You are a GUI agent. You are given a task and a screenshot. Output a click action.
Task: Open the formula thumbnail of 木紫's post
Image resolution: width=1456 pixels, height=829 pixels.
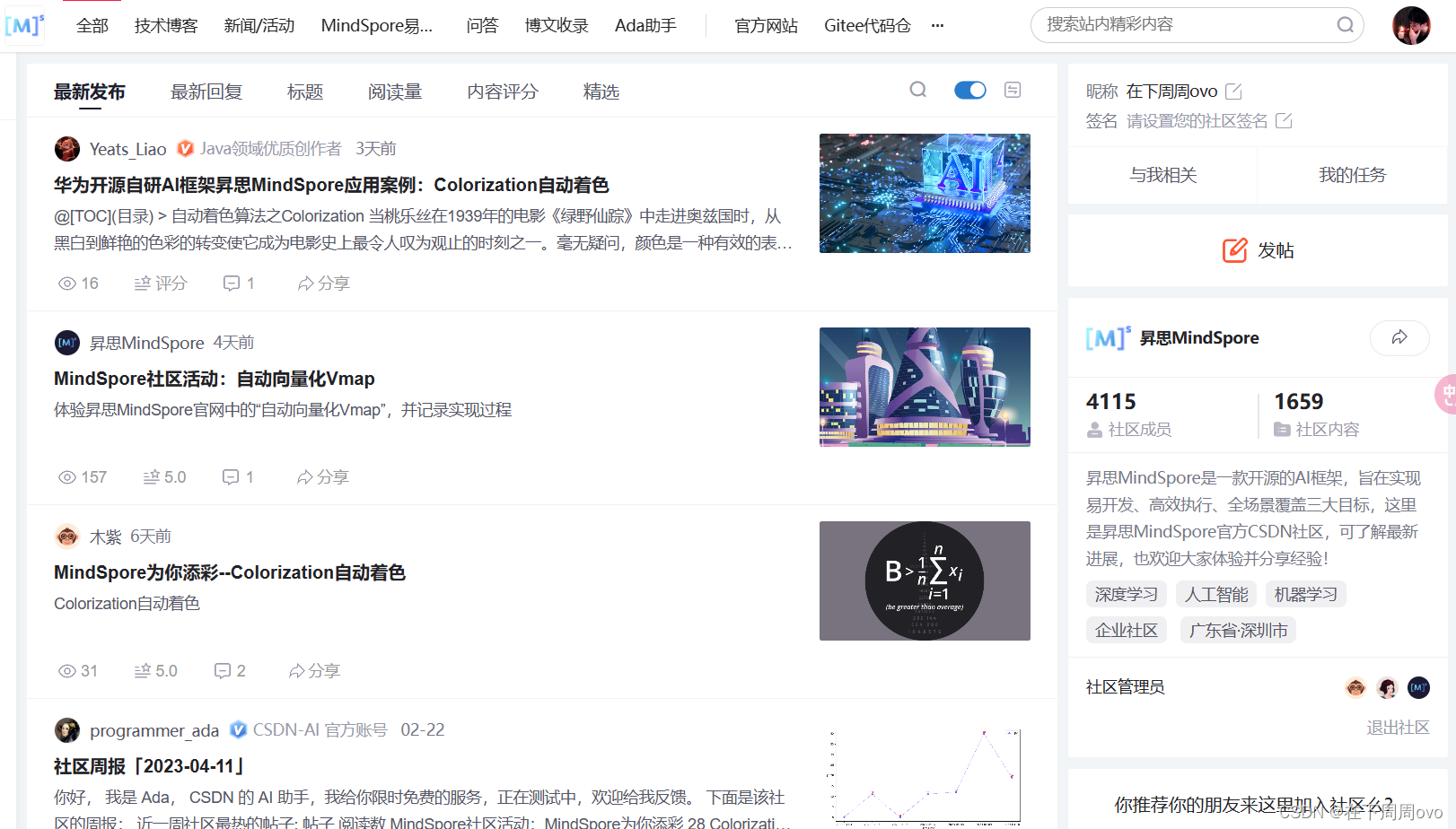point(925,580)
